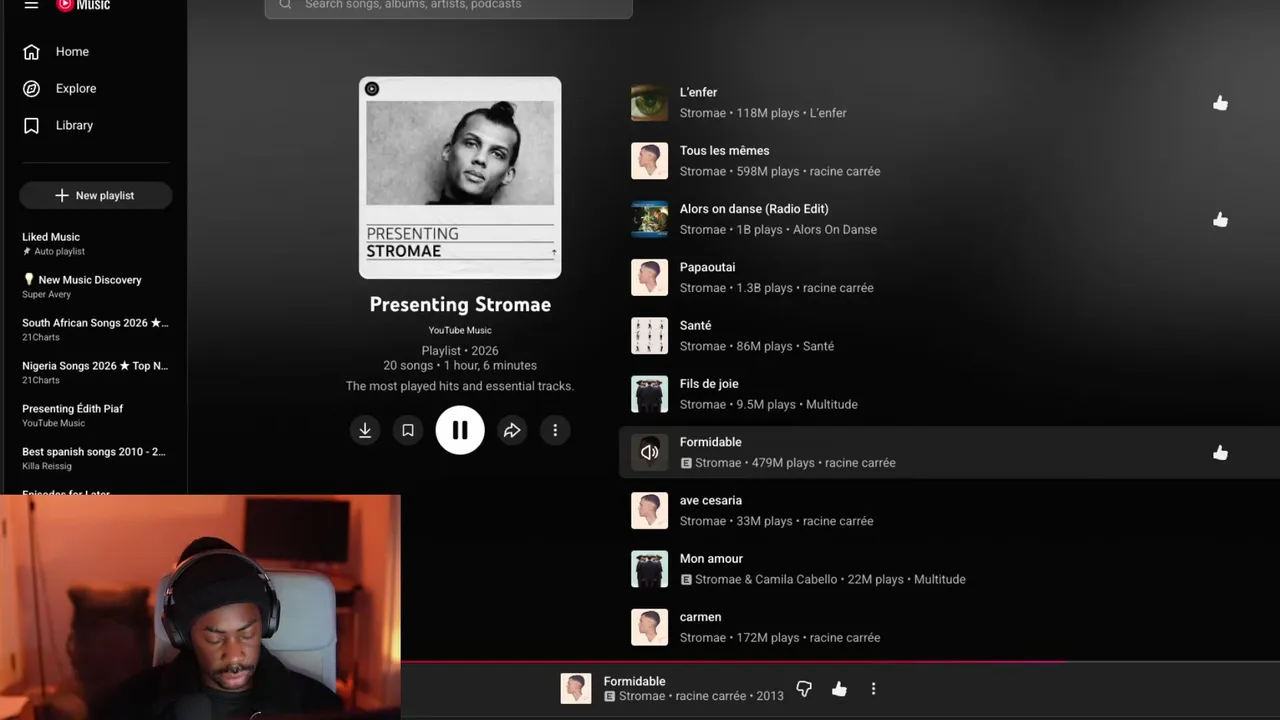Click the search magnifier icon

(285, 5)
